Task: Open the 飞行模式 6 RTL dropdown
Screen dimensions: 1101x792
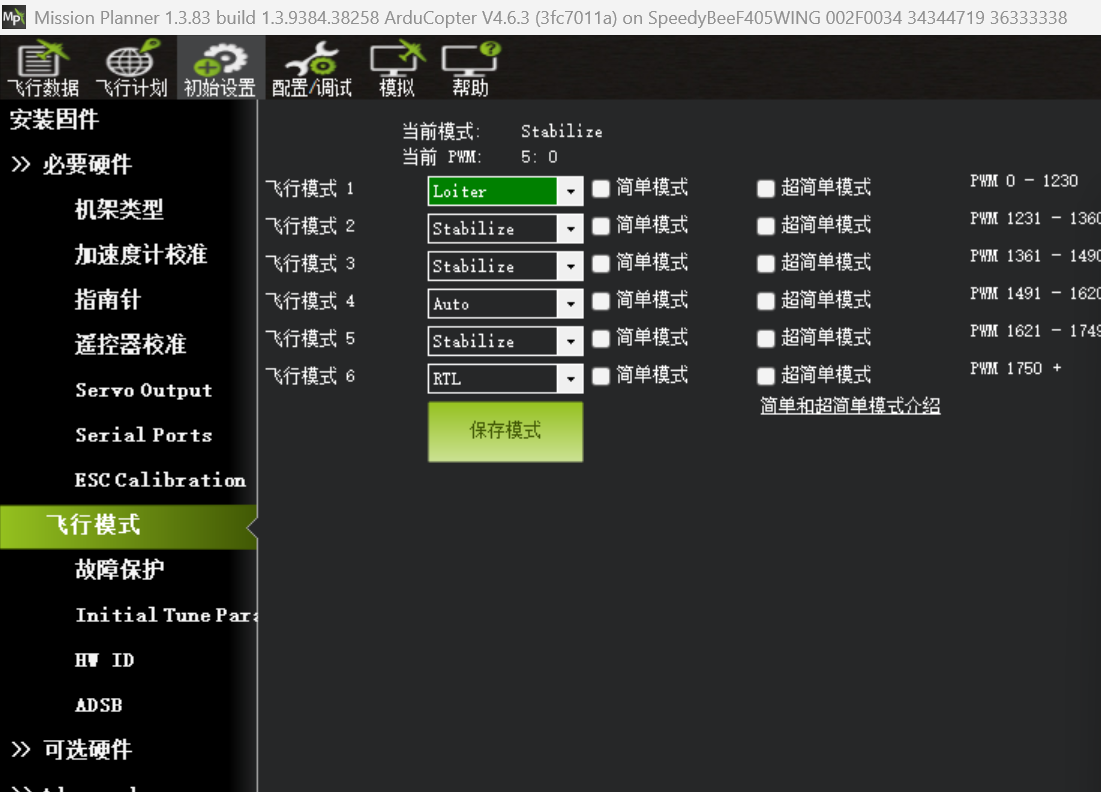Action: point(506,378)
